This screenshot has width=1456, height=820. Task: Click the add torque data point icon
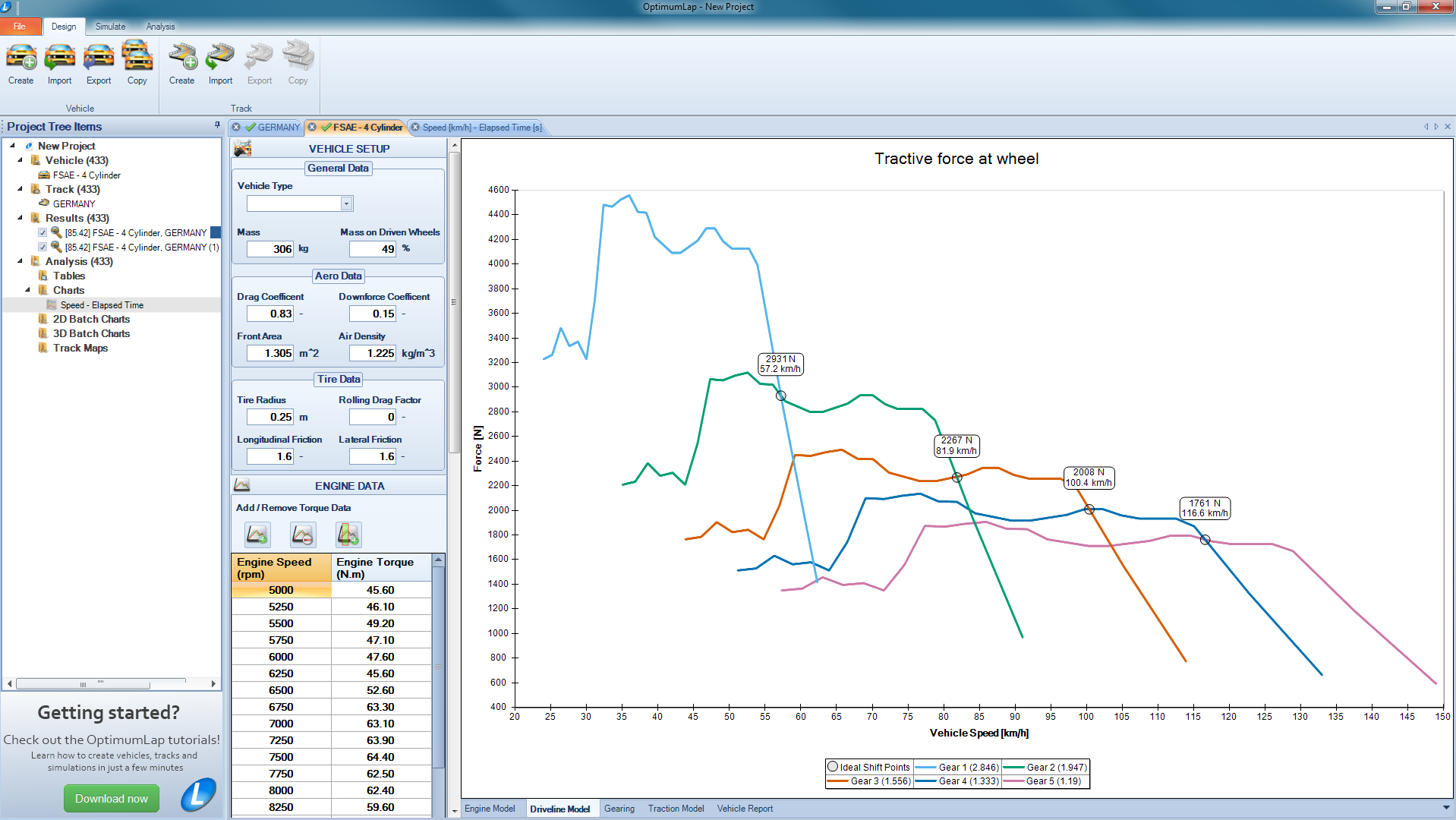coord(257,535)
